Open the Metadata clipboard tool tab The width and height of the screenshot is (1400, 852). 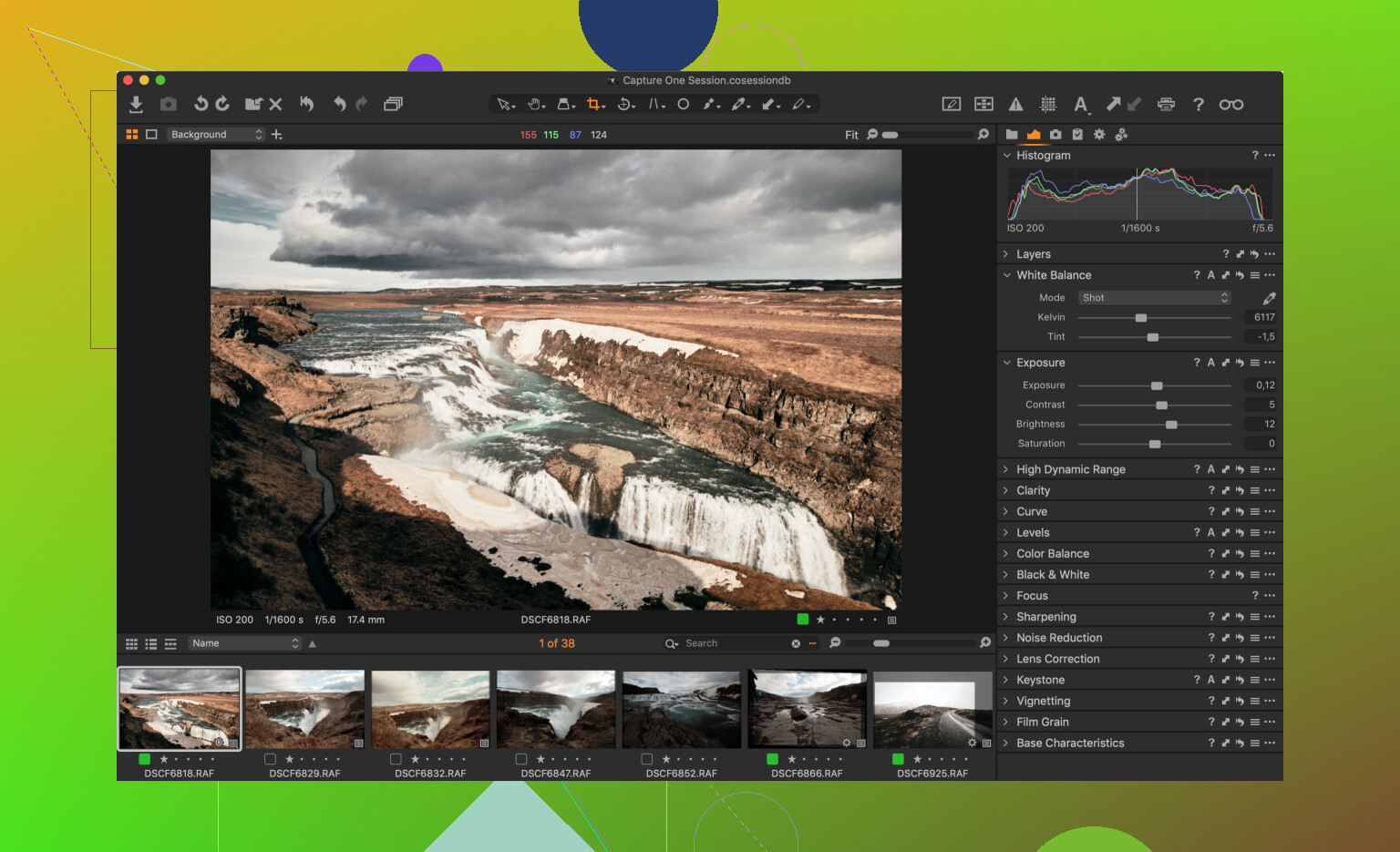click(1078, 134)
